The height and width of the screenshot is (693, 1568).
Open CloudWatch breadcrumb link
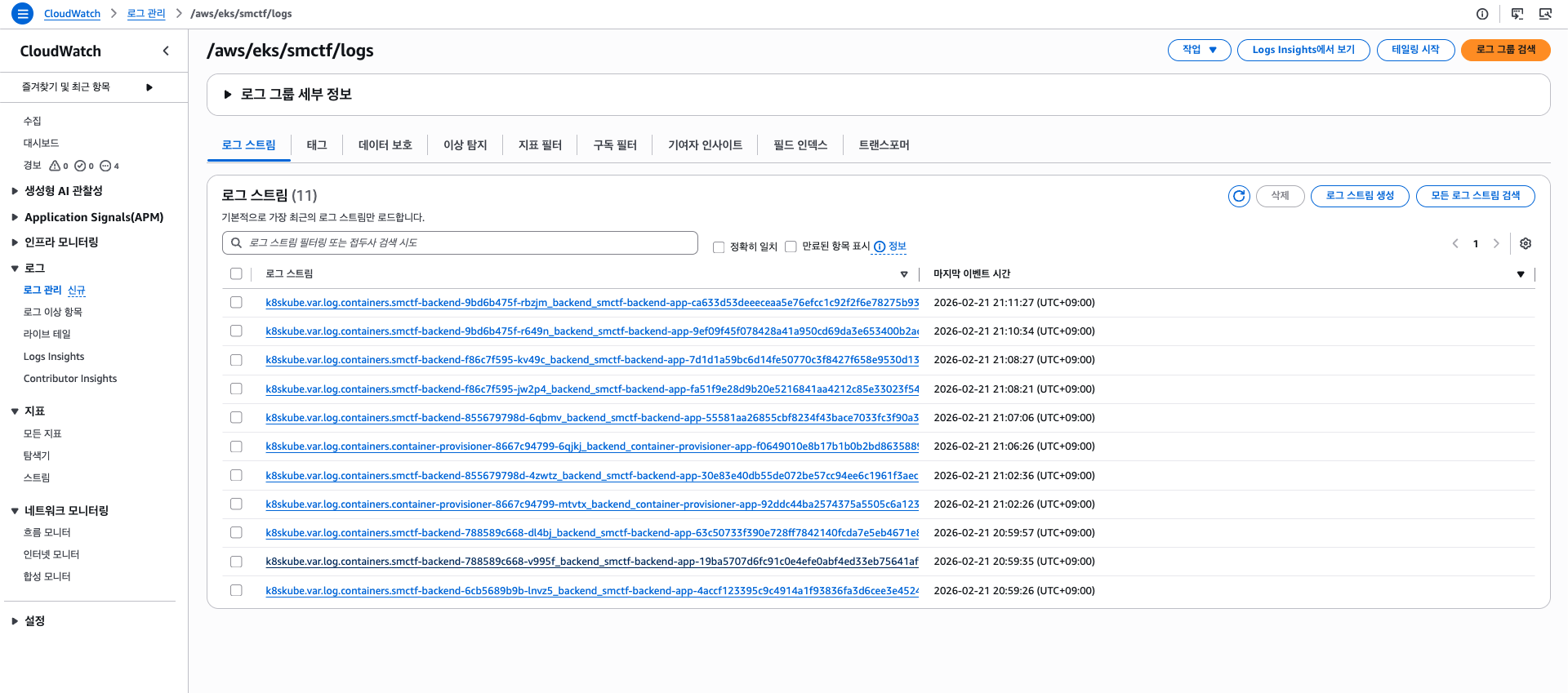(x=72, y=14)
